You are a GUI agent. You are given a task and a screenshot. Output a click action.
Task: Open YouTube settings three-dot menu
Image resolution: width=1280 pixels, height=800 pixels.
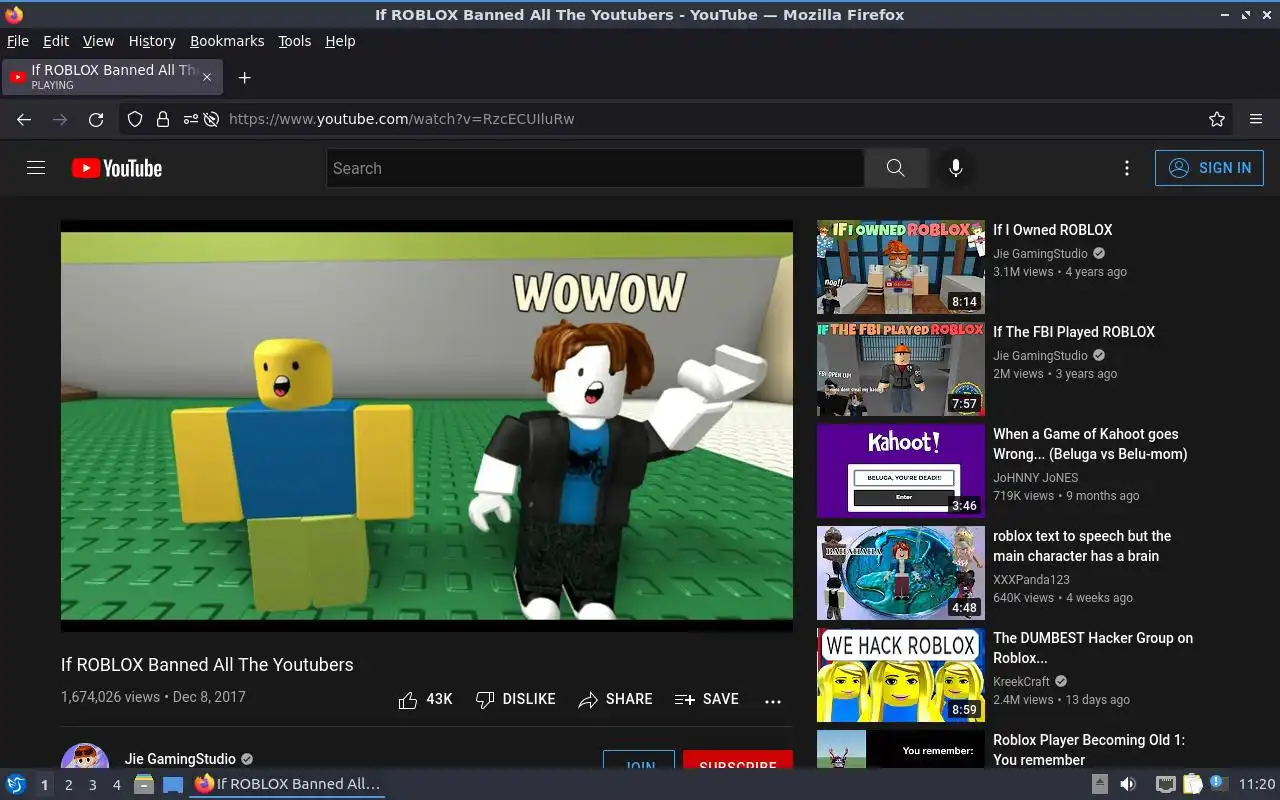tap(1127, 168)
